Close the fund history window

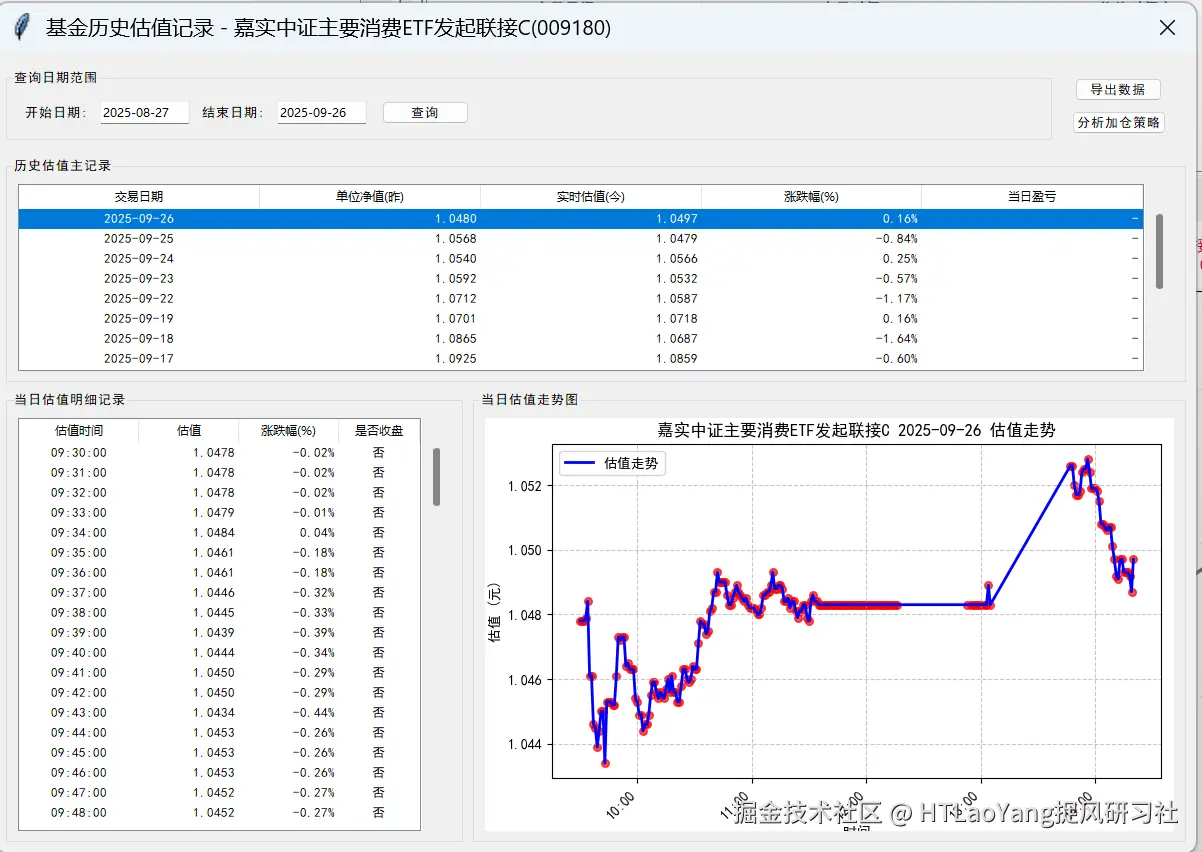(1167, 27)
